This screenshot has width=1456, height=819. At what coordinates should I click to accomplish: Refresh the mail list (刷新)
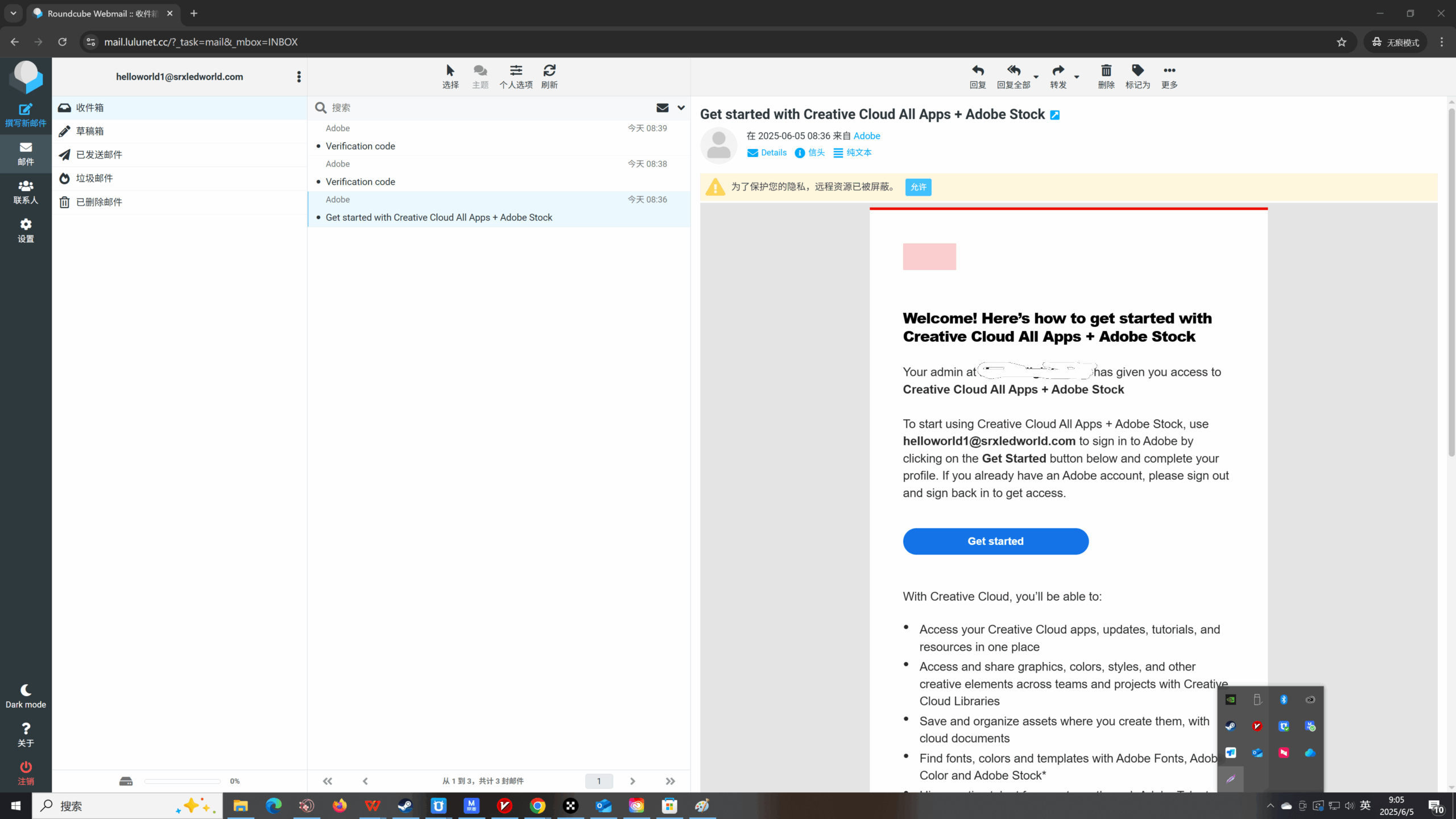click(x=549, y=76)
